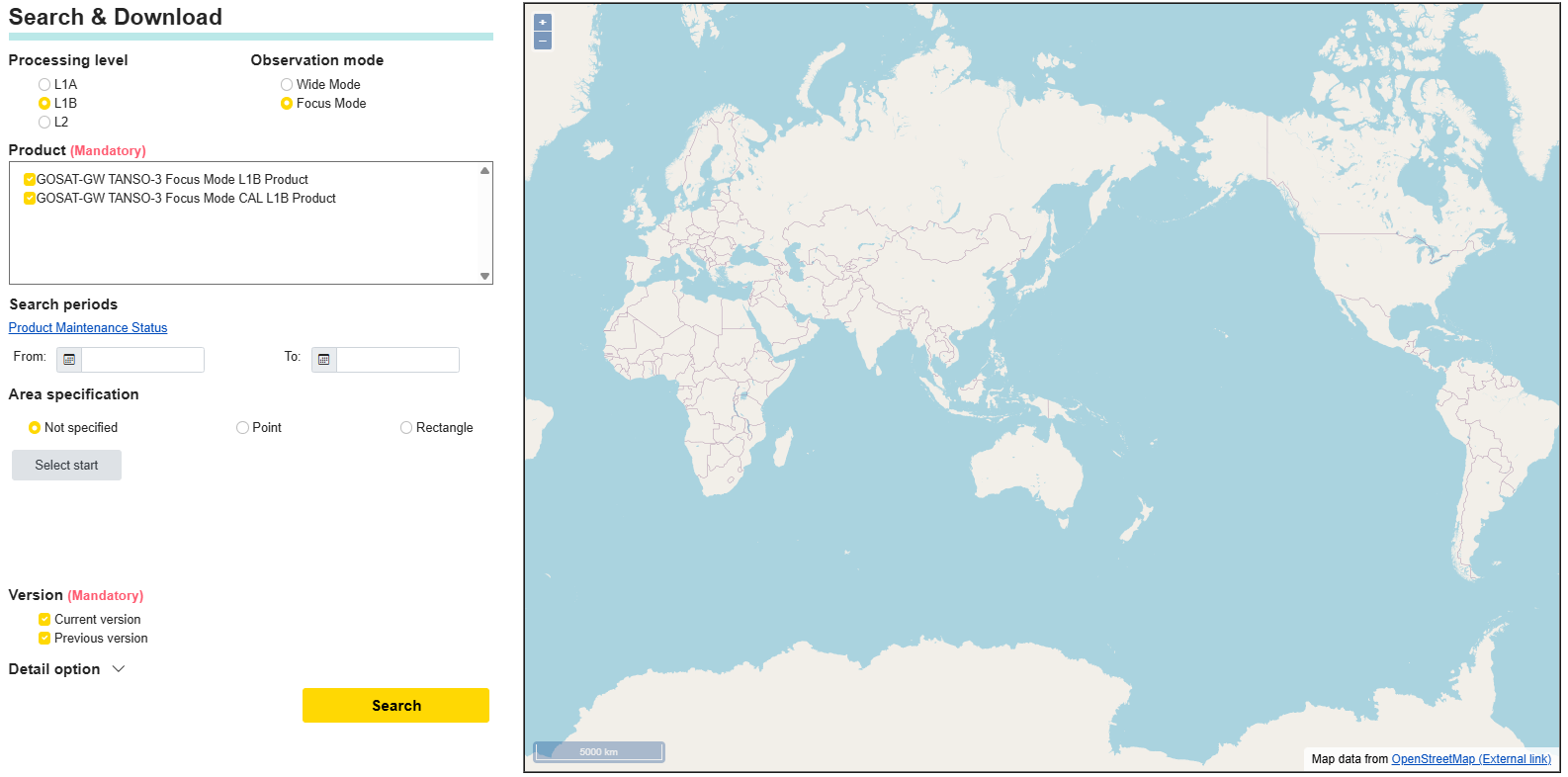
Task: Choose Wide Mode observation mode
Action: point(287,85)
